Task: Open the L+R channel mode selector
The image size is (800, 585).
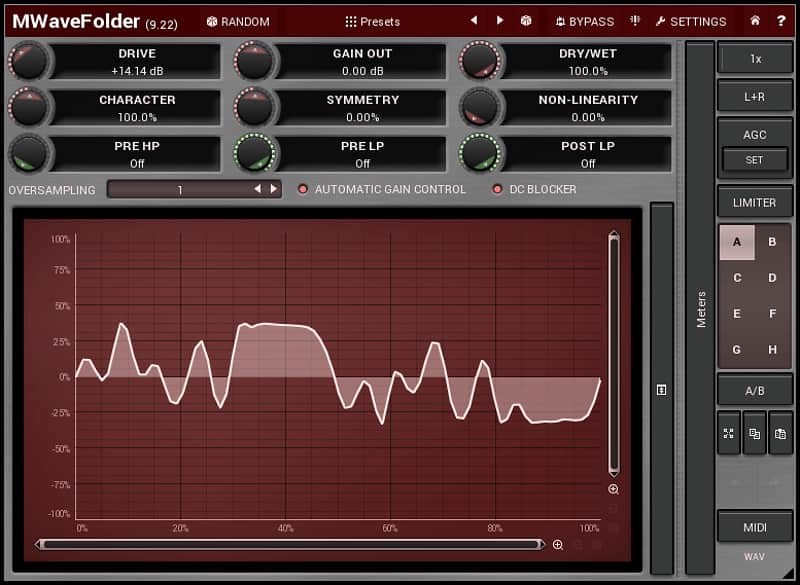Action: coord(755,96)
